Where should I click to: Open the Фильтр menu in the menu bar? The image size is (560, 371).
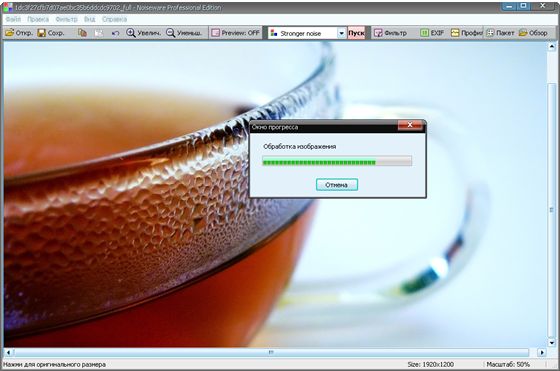pos(66,19)
